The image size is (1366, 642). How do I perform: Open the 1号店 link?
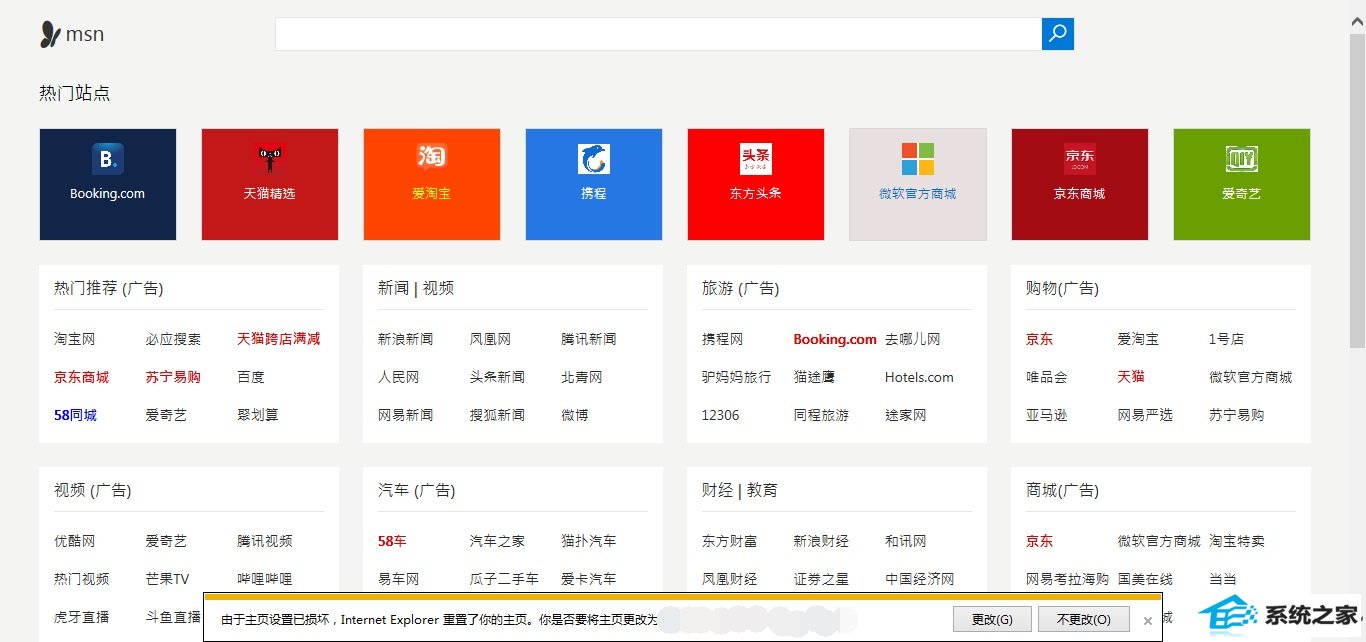pyautogui.click(x=1226, y=339)
